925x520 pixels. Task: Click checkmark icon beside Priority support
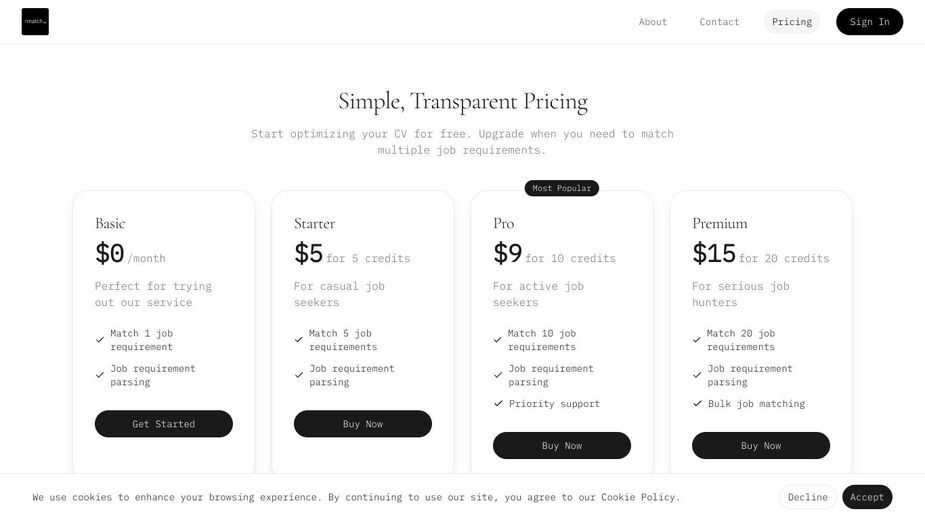pos(498,404)
